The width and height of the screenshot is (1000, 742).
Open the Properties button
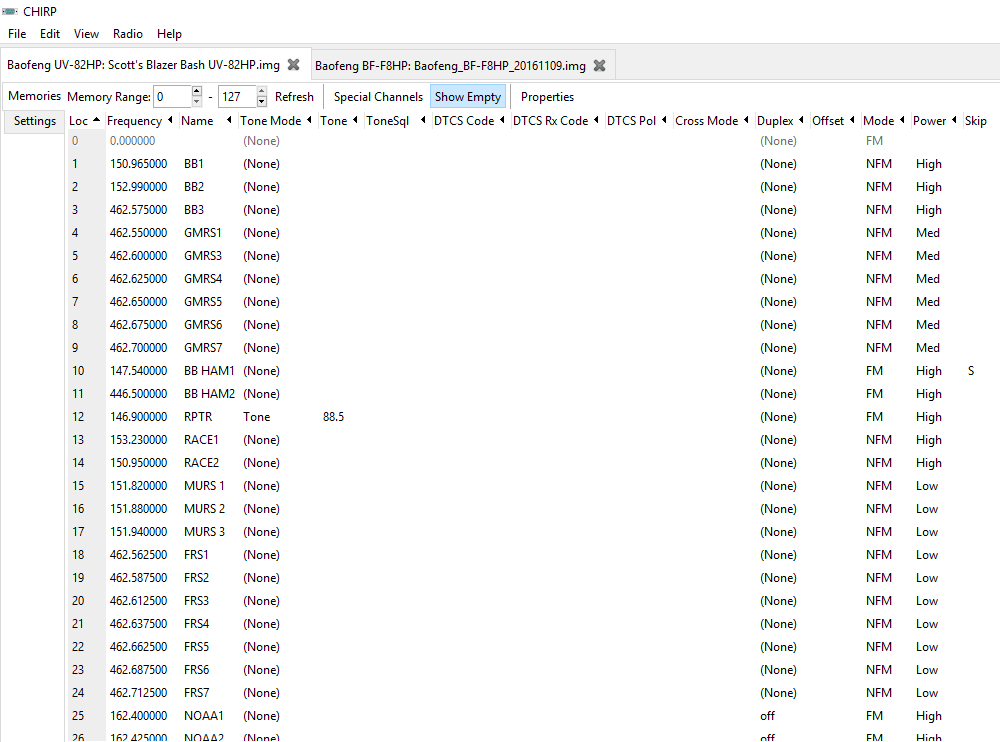[x=547, y=96]
